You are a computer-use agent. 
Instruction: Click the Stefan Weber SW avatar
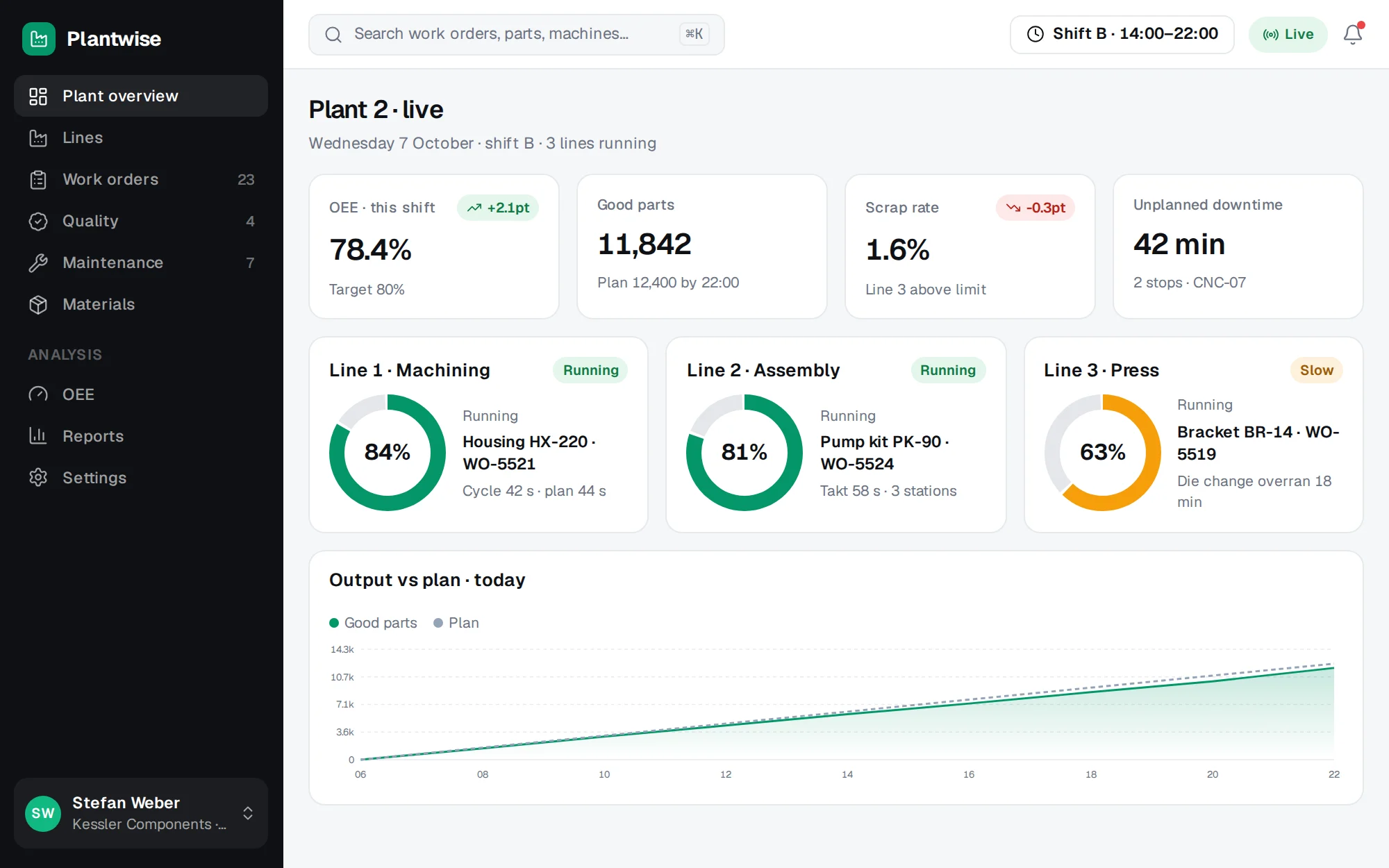pyautogui.click(x=43, y=813)
